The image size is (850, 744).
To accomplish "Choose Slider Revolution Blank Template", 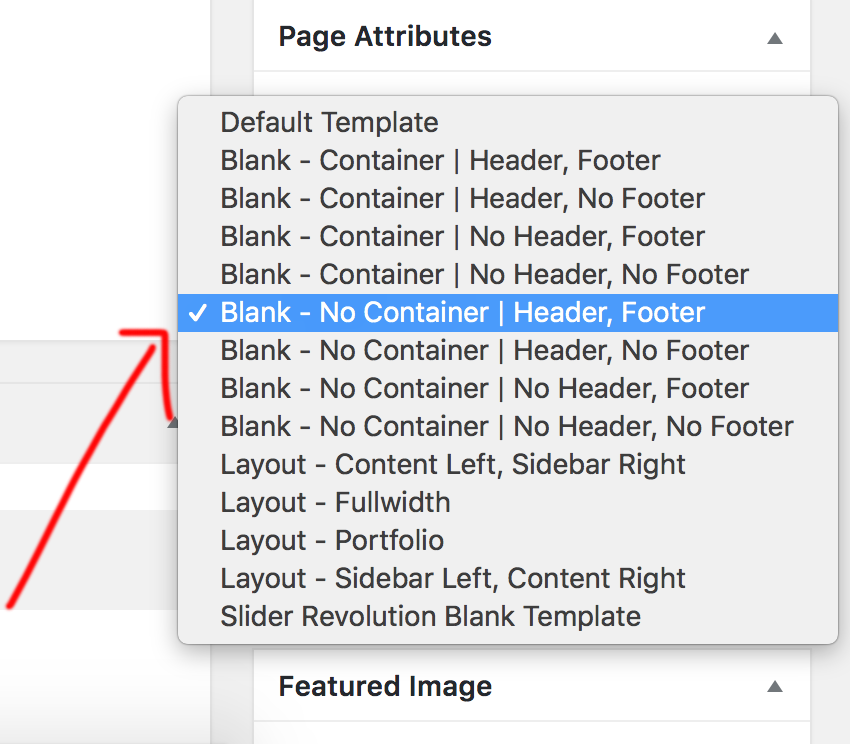I will [508, 617].
